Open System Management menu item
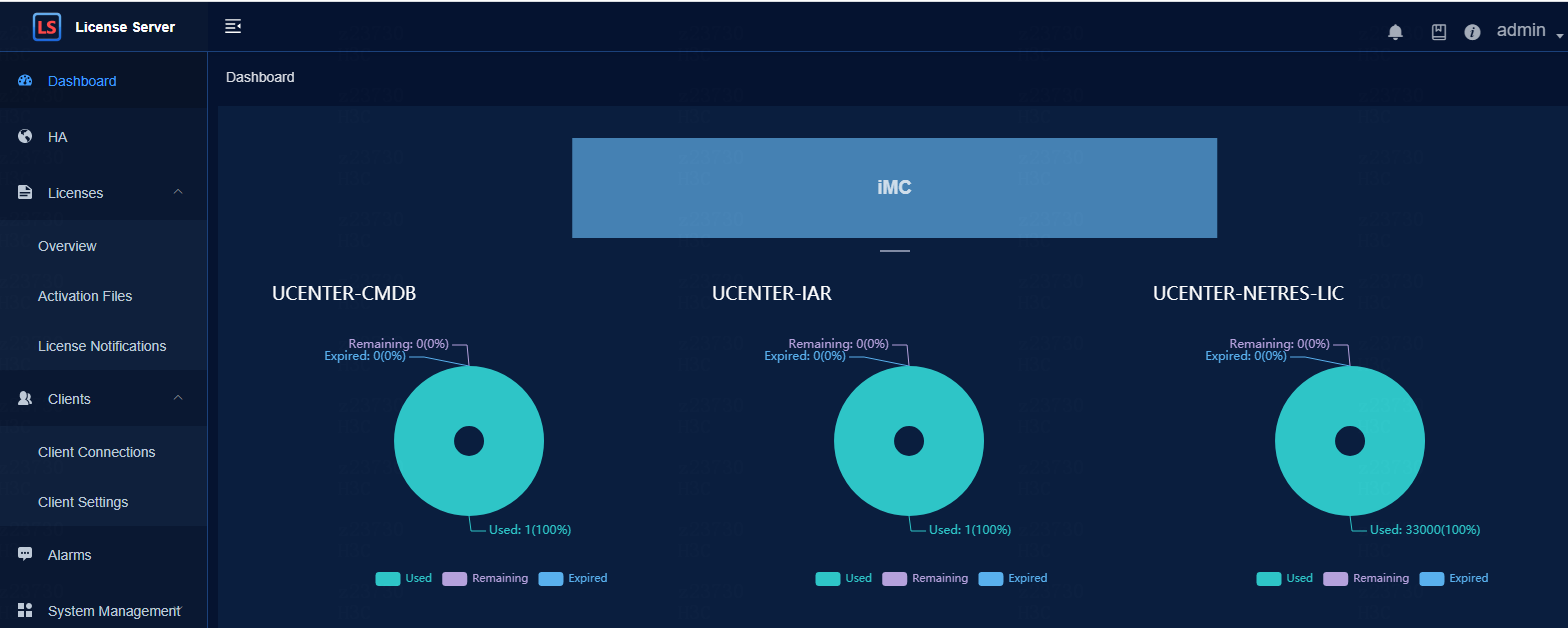 tap(104, 611)
